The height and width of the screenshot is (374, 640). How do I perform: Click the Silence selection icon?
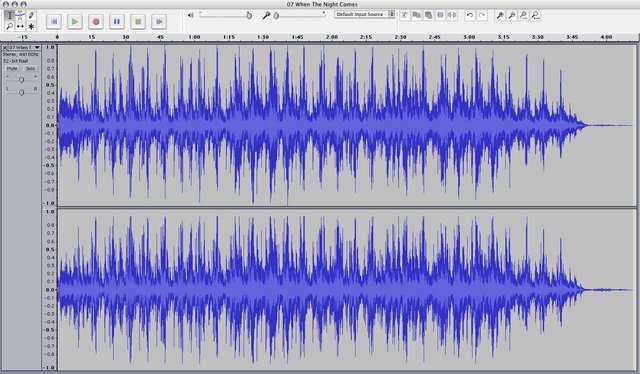point(452,16)
